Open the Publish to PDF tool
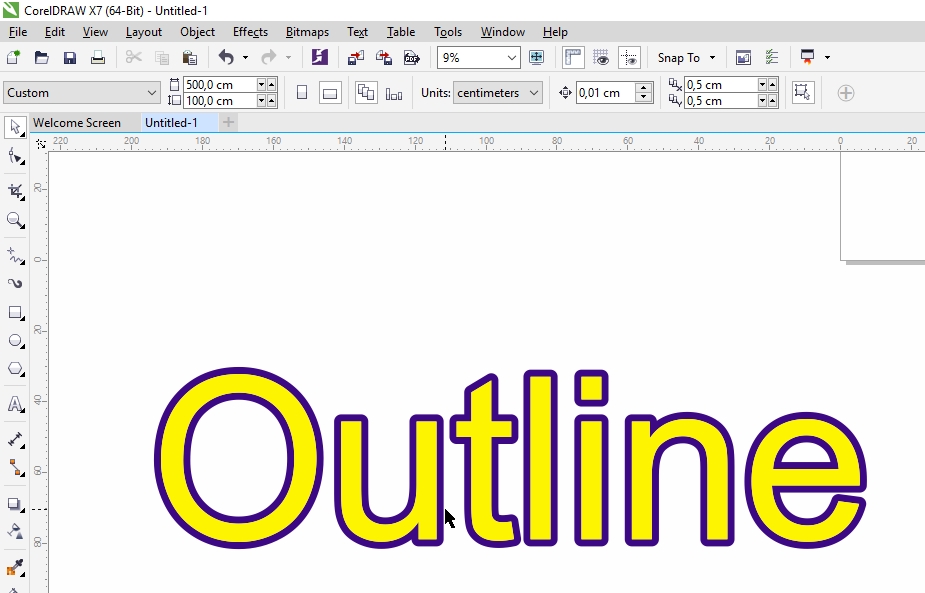 point(412,57)
